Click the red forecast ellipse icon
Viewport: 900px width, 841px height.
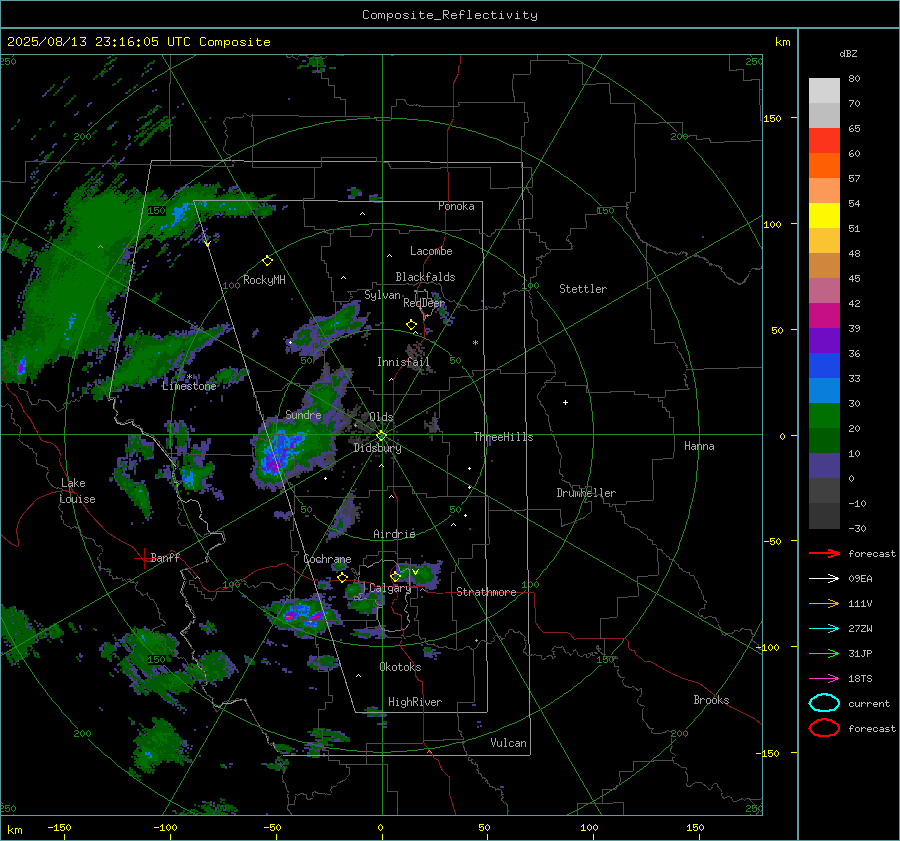click(824, 728)
